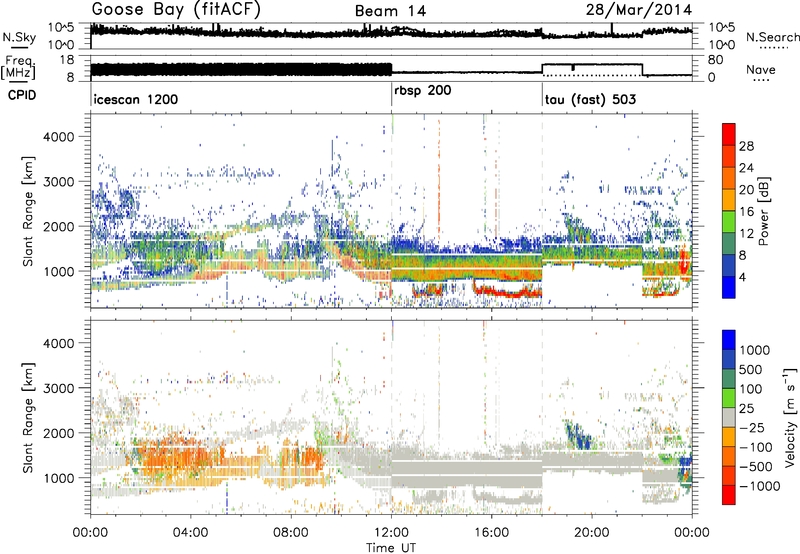Click the '28' power colorbar value
Image resolution: width=800 pixels, height=554 pixels.
tap(746, 146)
